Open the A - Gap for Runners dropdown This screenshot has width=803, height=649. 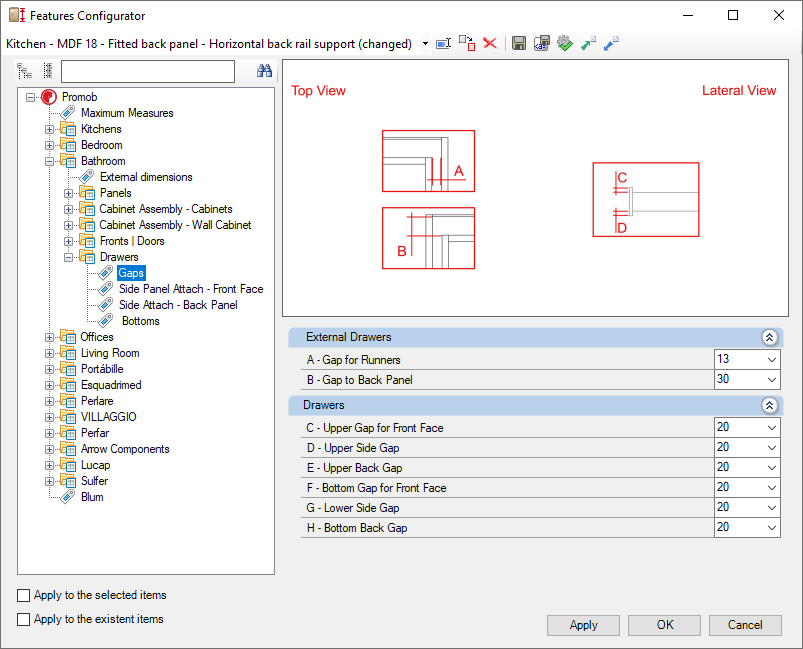[x=772, y=360]
